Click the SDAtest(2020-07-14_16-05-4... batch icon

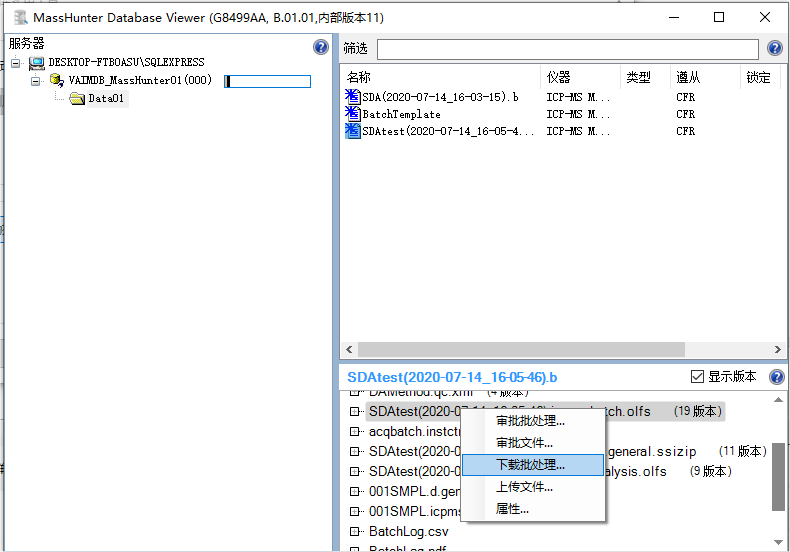[x=353, y=131]
